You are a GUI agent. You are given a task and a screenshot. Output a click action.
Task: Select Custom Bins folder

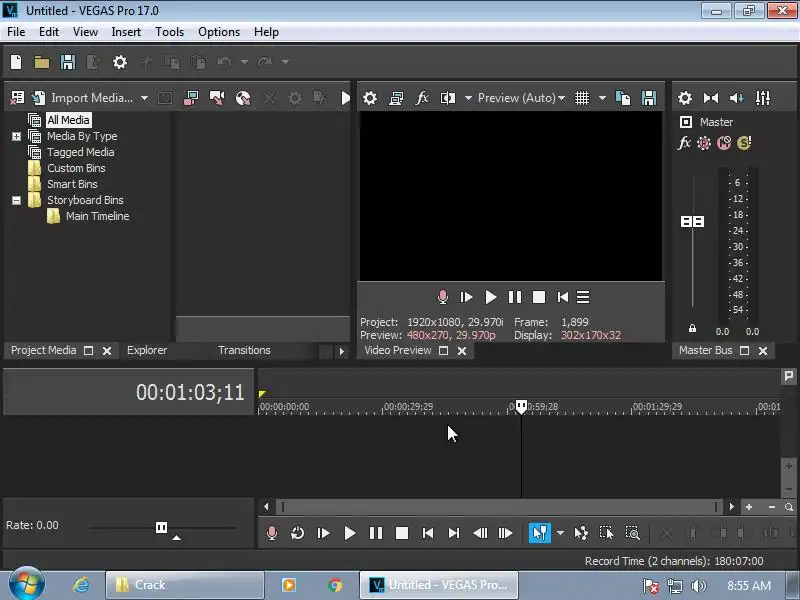76,168
